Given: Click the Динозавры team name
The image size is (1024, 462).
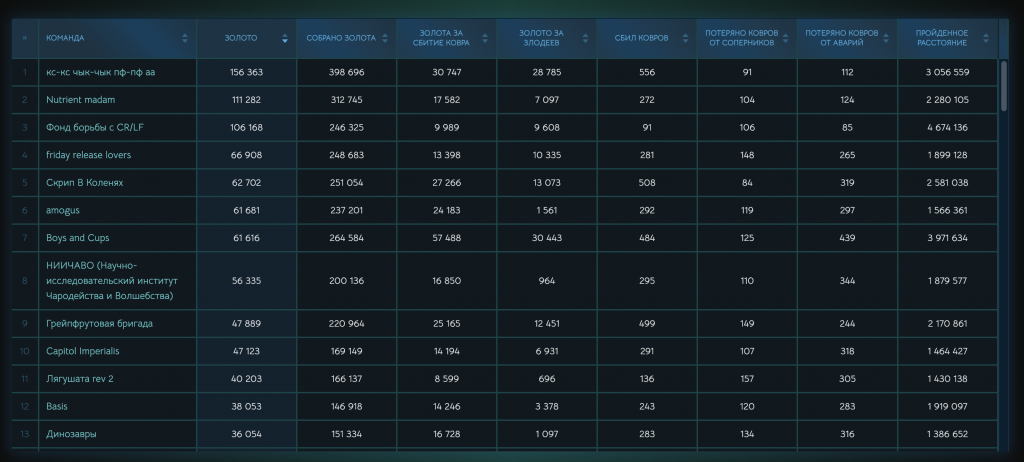Looking at the screenshot, I should click(72, 435).
